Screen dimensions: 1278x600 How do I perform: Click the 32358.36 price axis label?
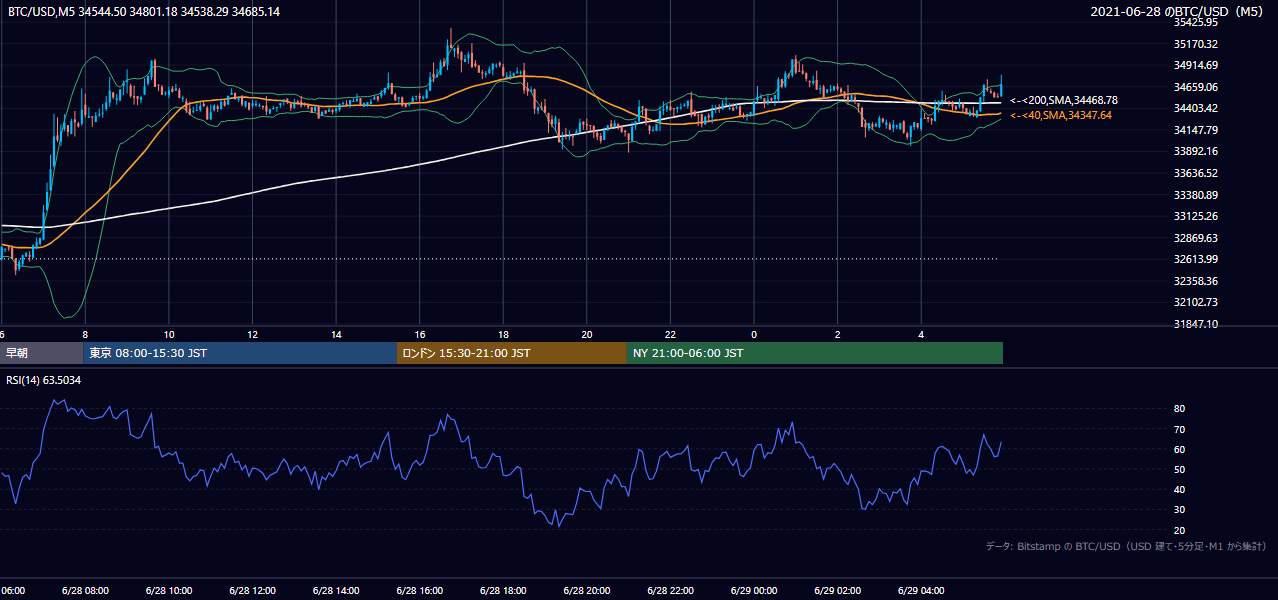click(1195, 281)
